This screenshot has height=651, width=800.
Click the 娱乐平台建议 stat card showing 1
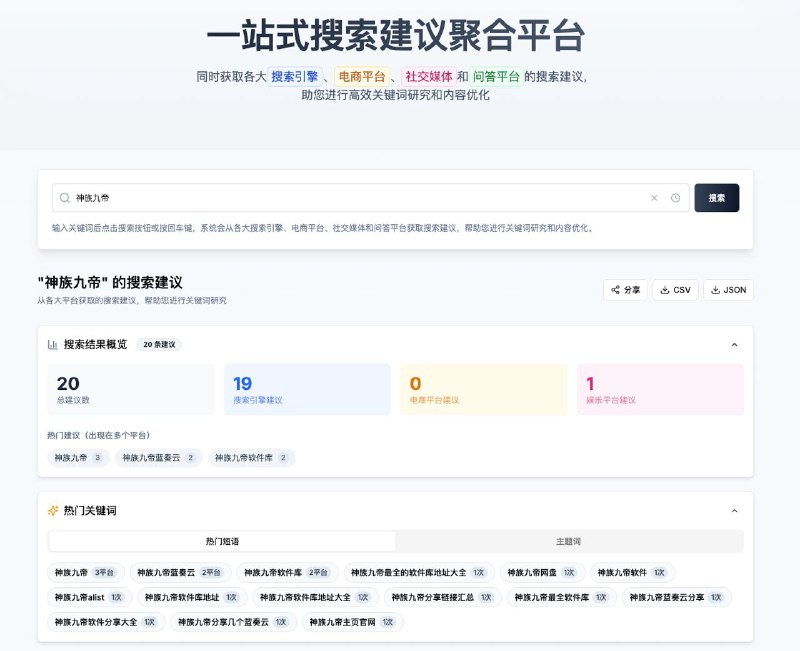click(x=660, y=389)
